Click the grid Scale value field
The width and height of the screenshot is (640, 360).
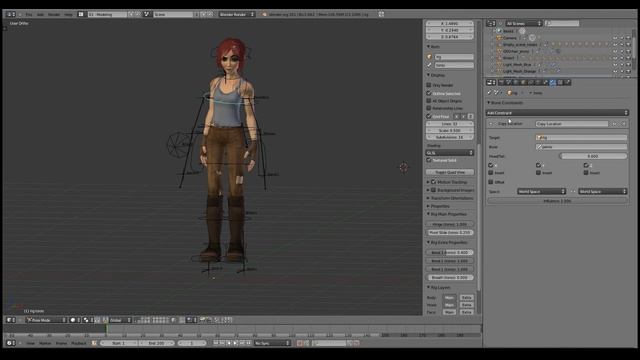pyautogui.click(x=450, y=131)
